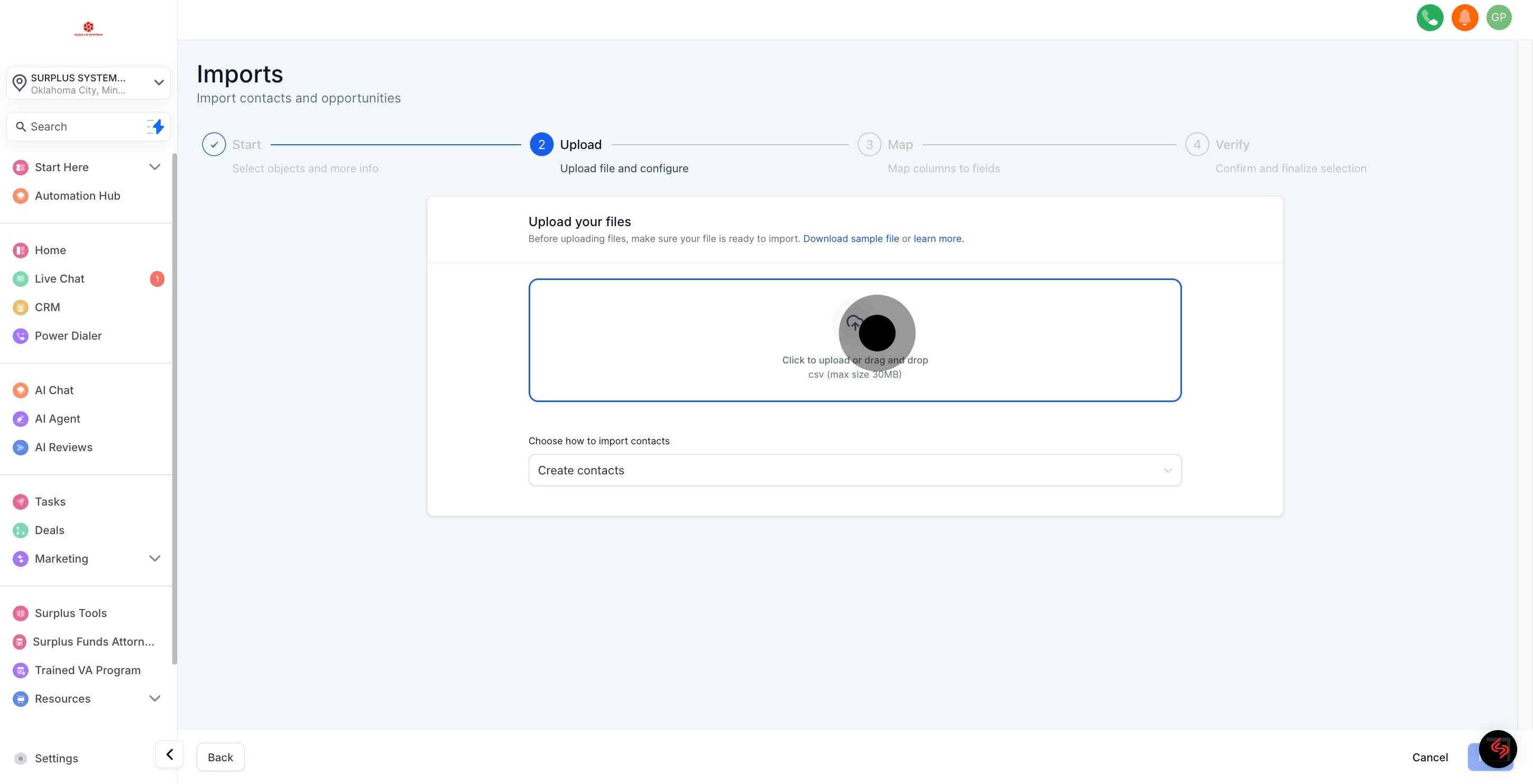The width and height of the screenshot is (1533, 784).
Task: Click the GP profile avatar
Action: click(x=1499, y=17)
